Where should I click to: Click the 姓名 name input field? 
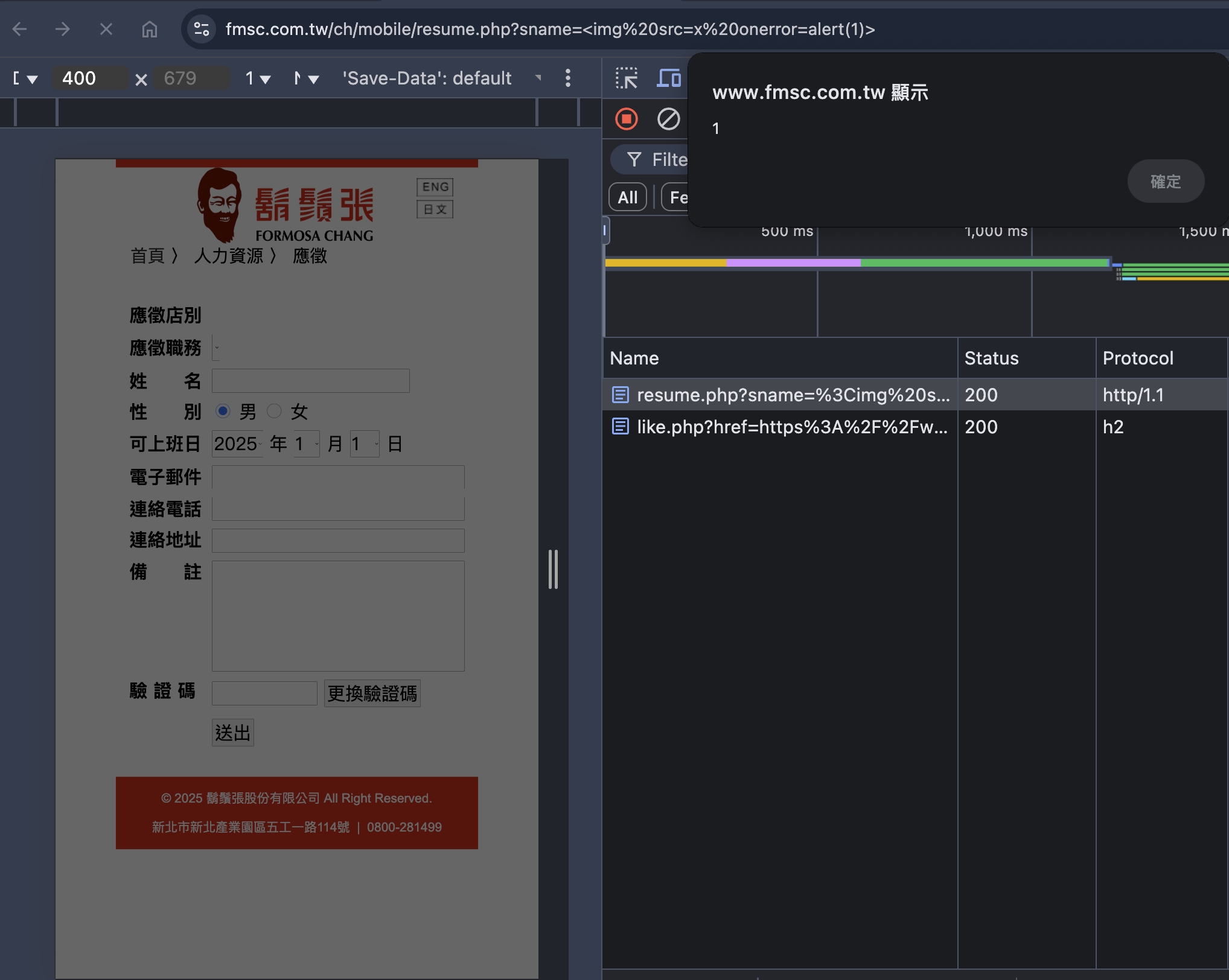(311, 381)
